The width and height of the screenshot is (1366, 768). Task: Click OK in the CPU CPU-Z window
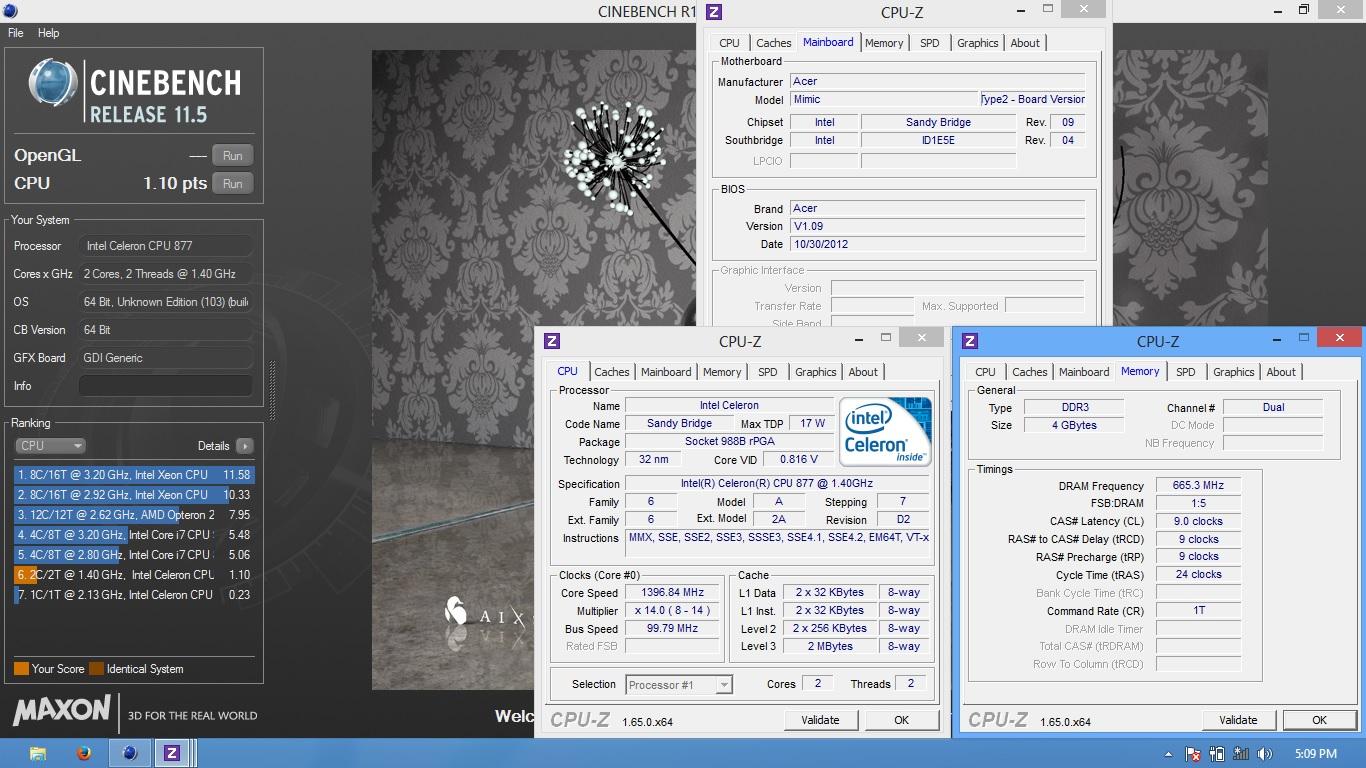(901, 720)
